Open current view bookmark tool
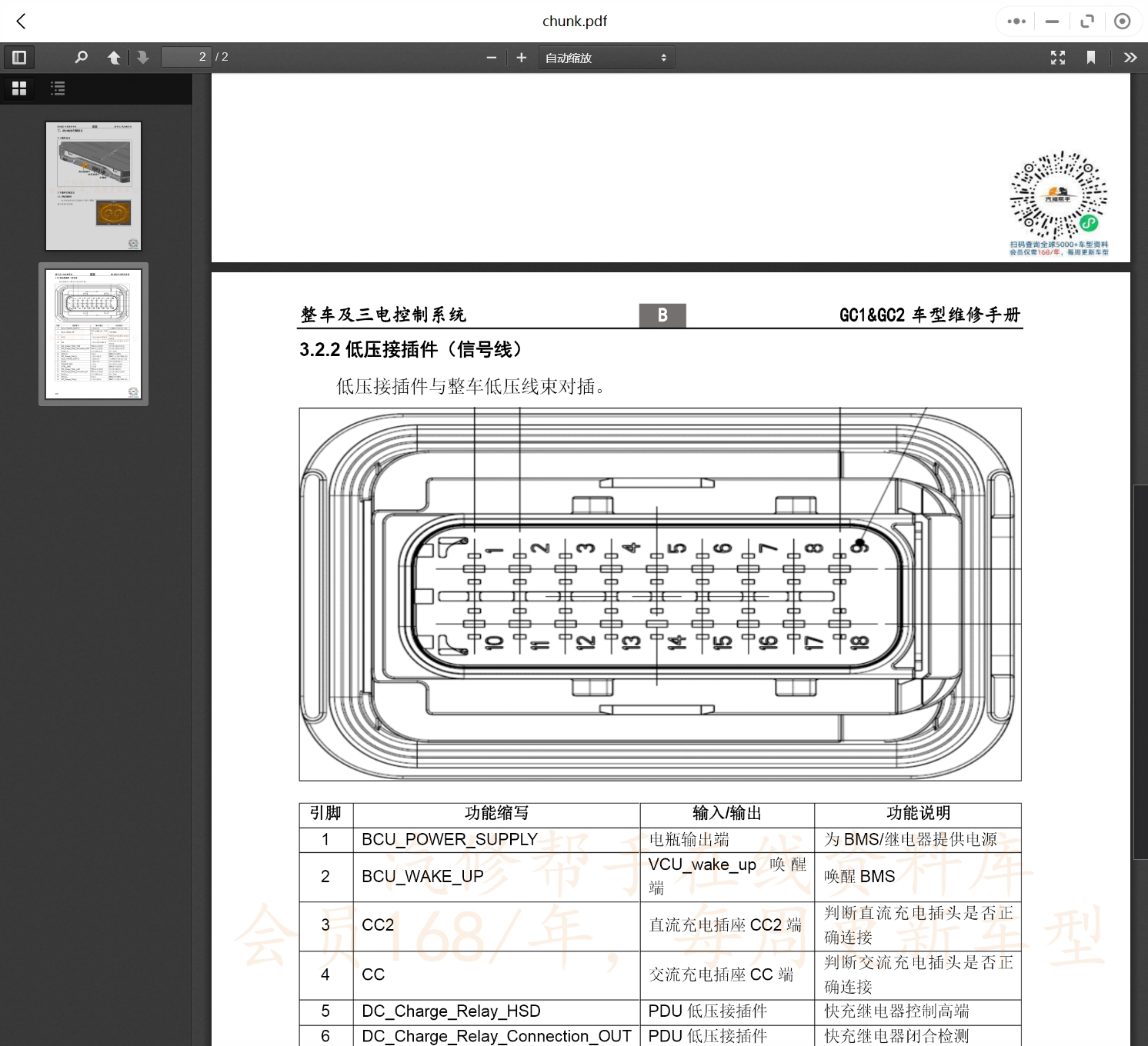1148x1046 pixels. click(1091, 57)
